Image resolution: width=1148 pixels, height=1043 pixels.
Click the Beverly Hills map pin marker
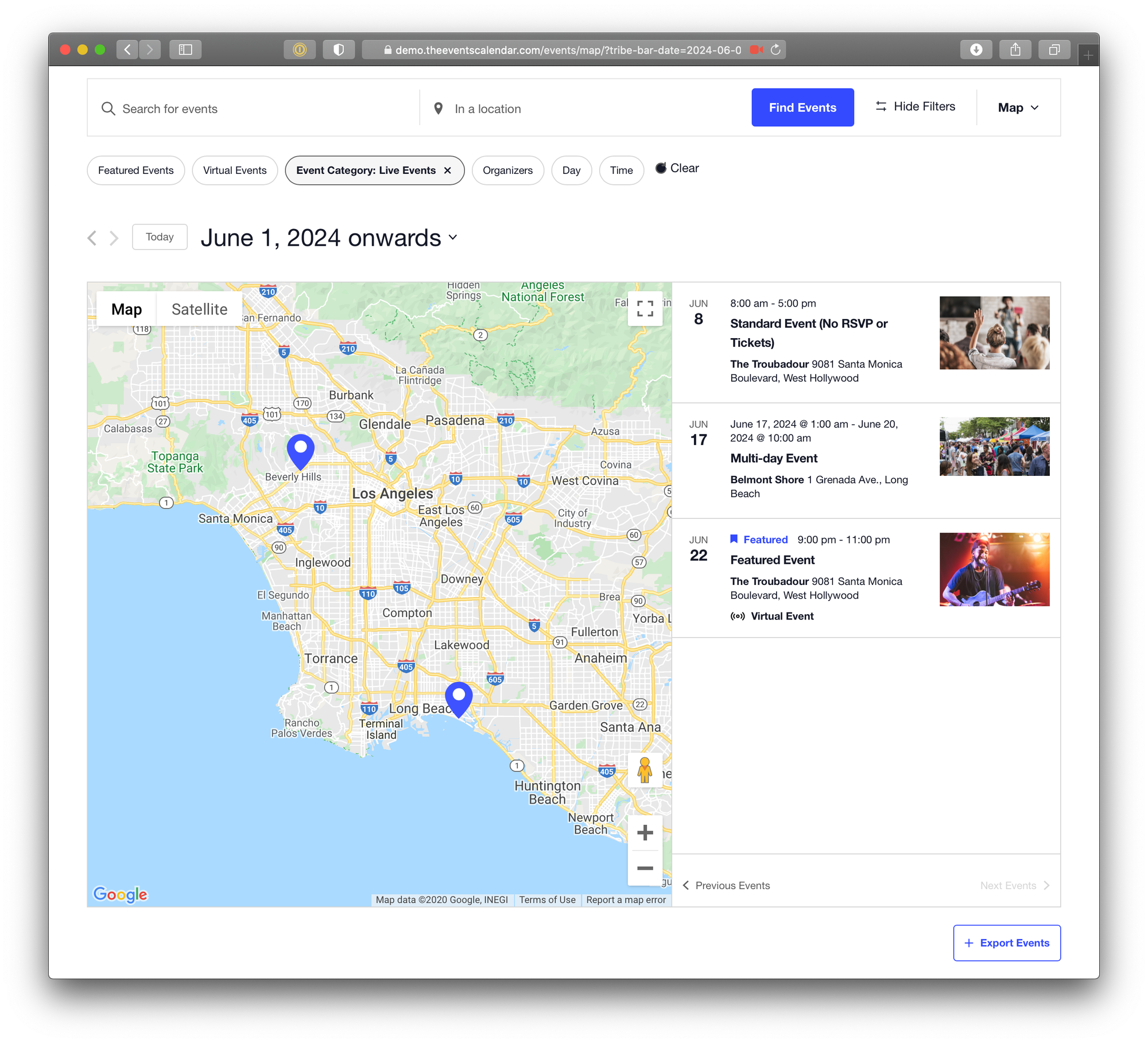[x=300, y=450]
